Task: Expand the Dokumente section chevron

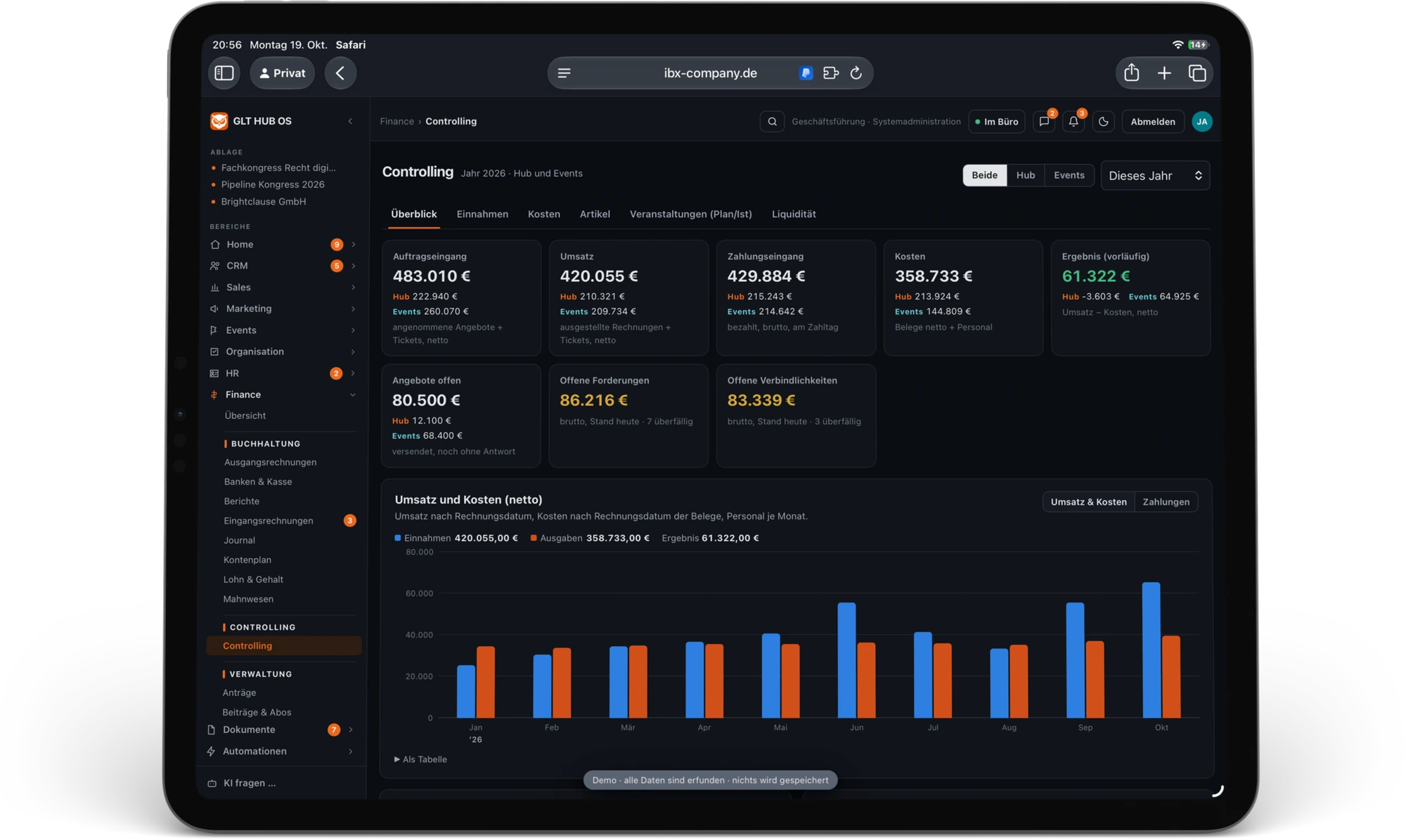Action: [x=350, y=730]
